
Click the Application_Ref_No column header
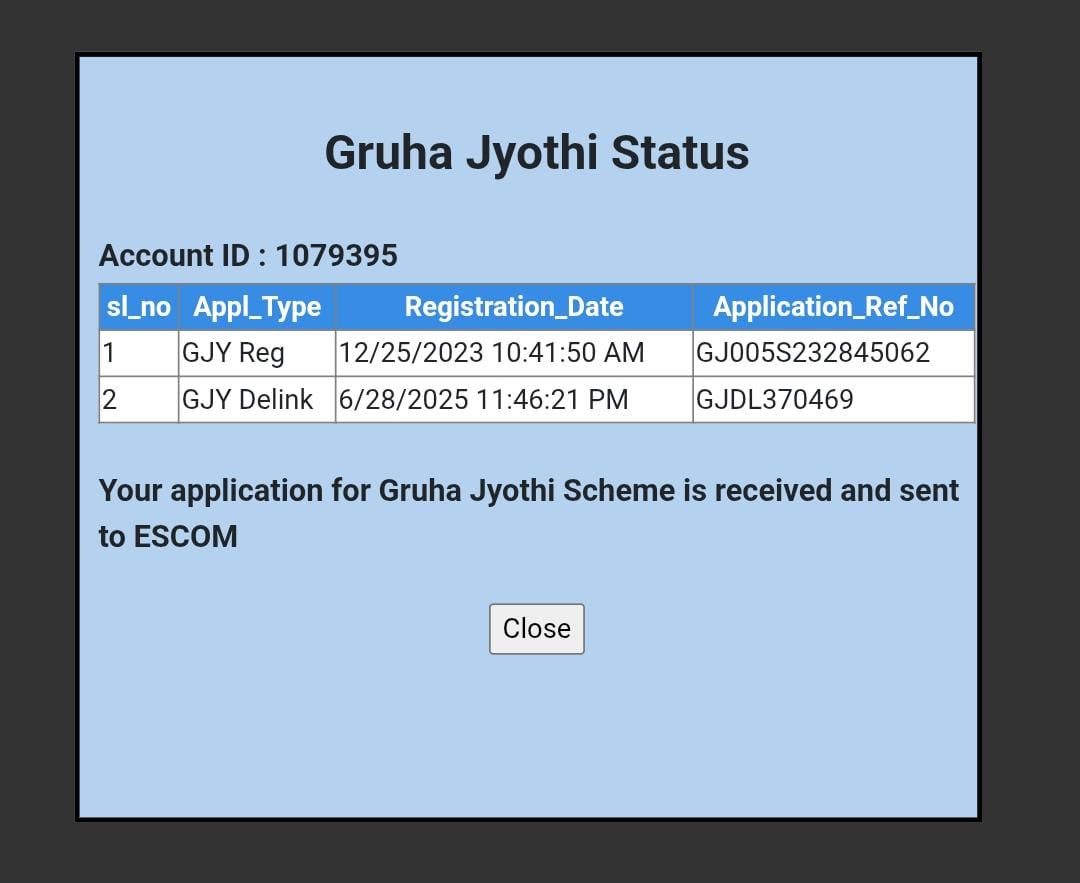[x=833, y=307]
